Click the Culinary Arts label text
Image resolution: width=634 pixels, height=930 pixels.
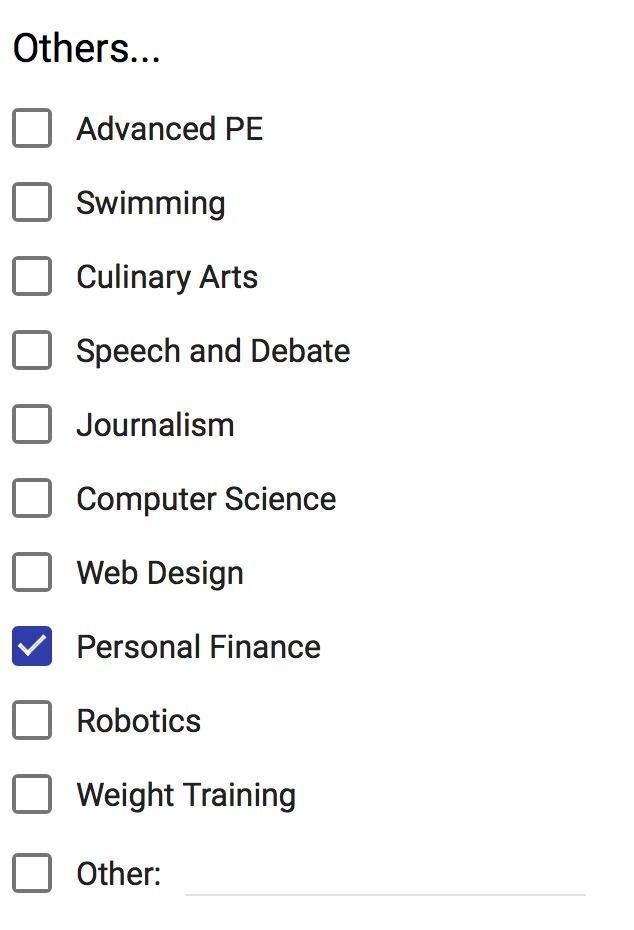pyautogui.click(x=167, y=277)
